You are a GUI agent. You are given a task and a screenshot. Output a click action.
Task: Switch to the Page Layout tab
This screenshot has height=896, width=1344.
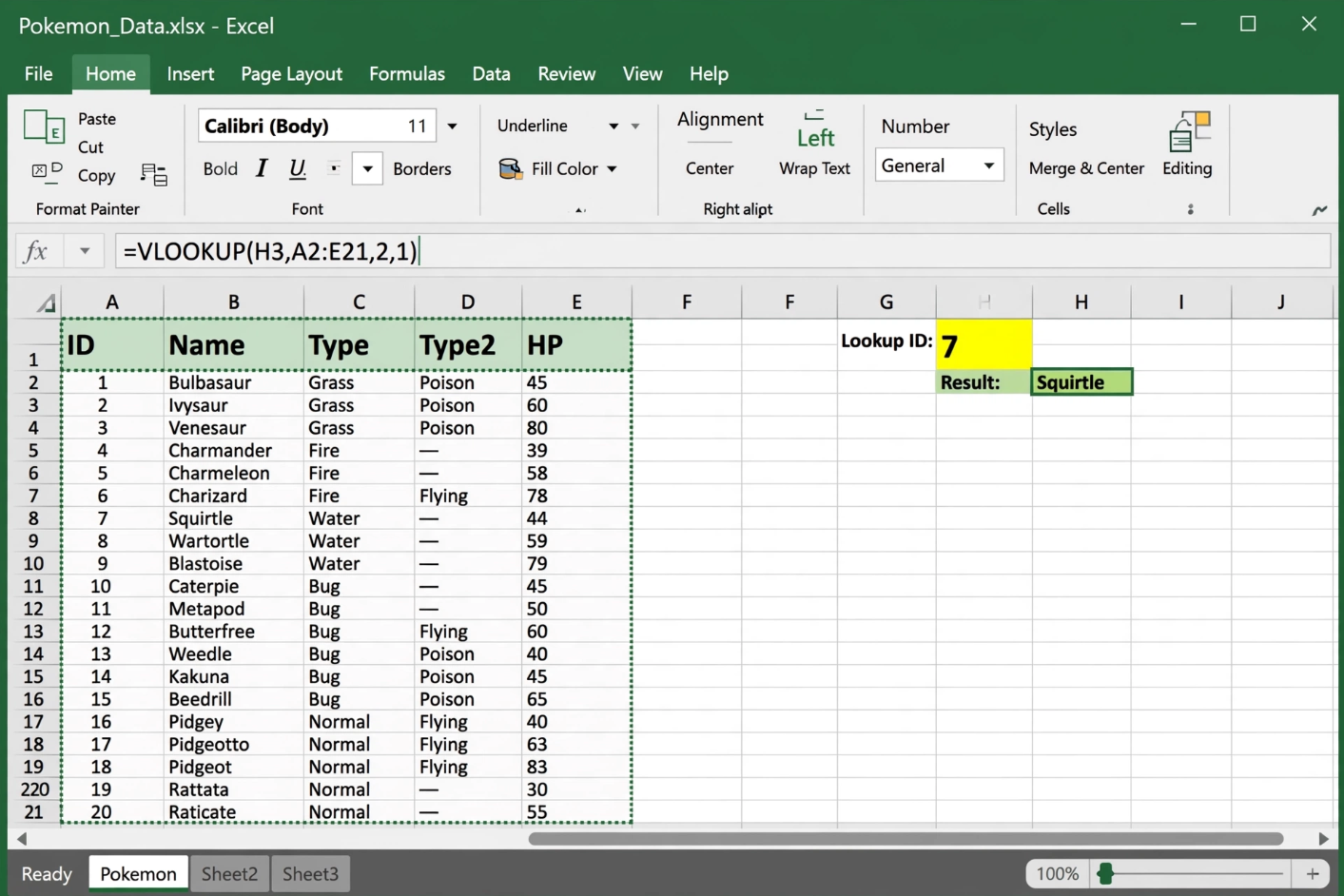291,73
